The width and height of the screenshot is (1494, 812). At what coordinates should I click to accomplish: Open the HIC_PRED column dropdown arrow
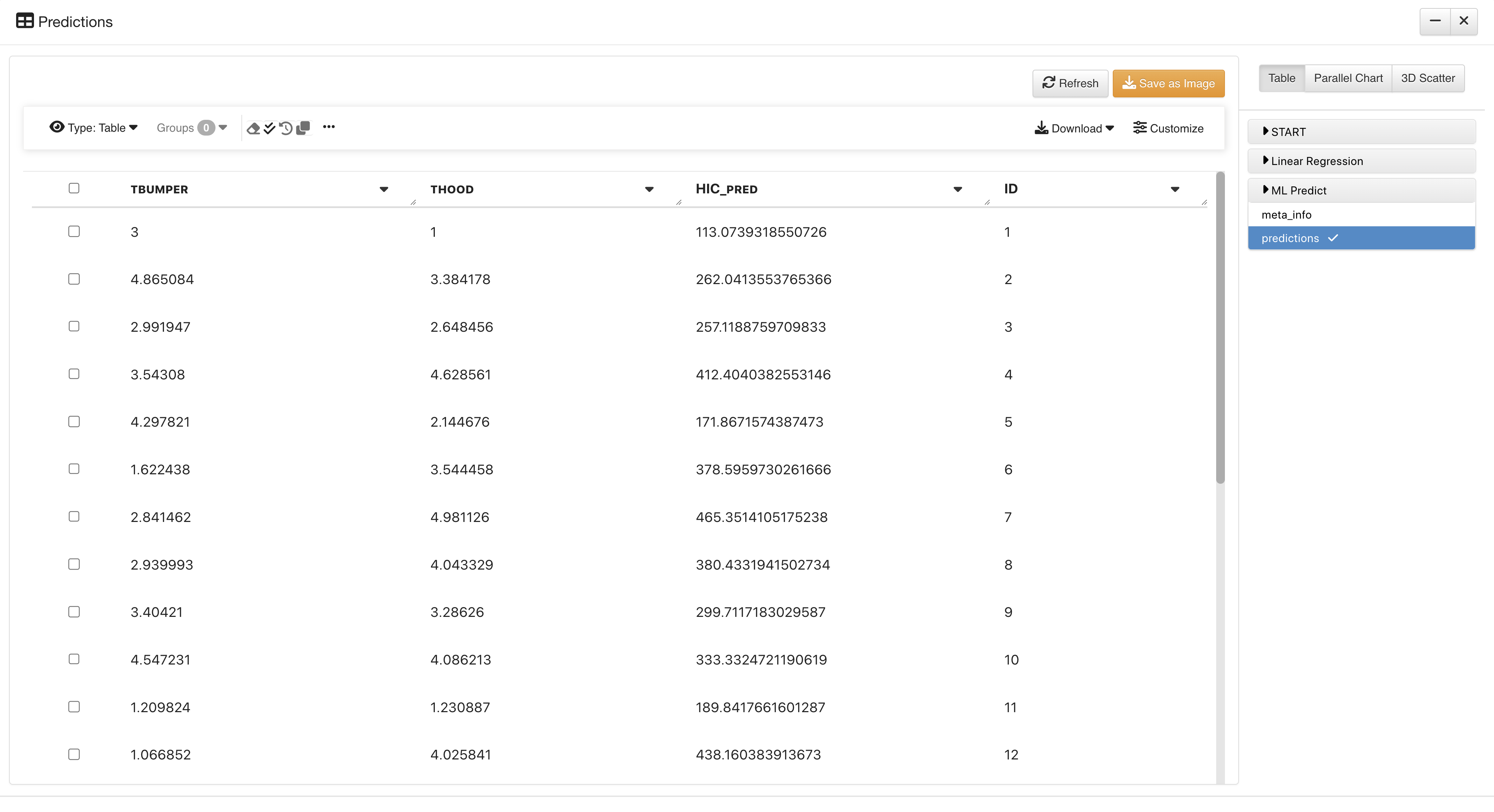[x=958, y=190]
